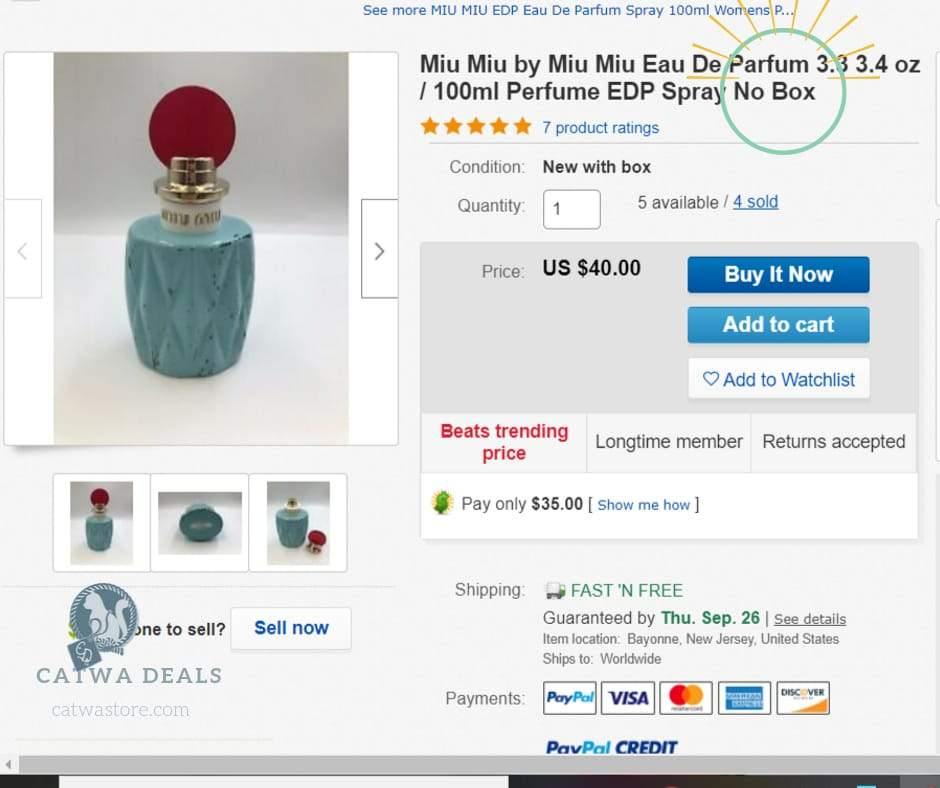940x788 pixels.
Task: Click the Add to cart button
Action: pyautogui.click(x=778, y=324)
